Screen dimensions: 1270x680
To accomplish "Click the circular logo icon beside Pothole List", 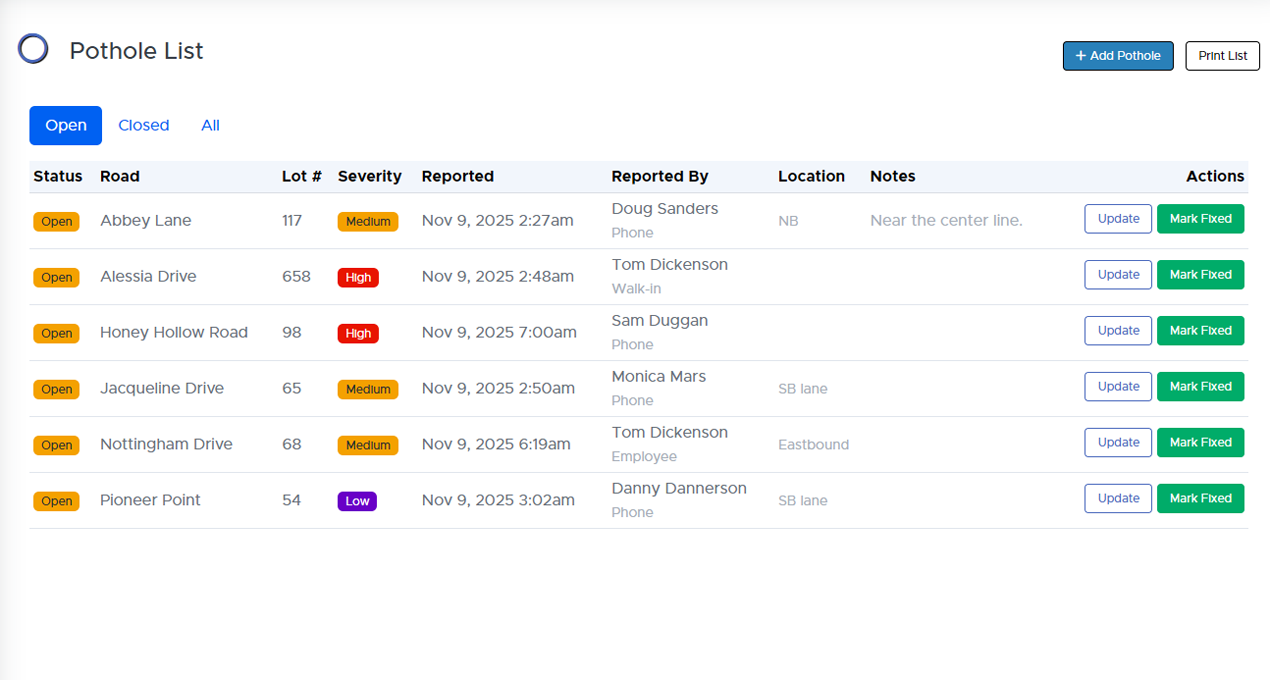I will tap(33, 49).
